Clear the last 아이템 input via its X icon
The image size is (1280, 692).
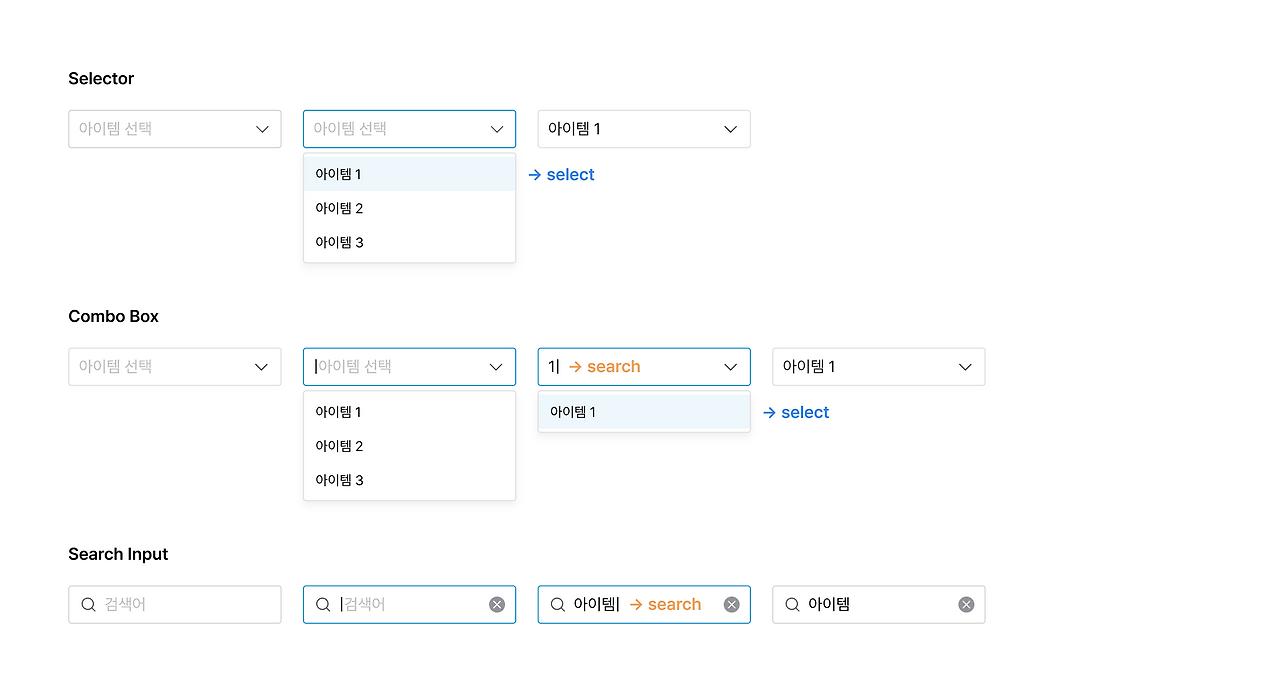click(x=965, y=604)
